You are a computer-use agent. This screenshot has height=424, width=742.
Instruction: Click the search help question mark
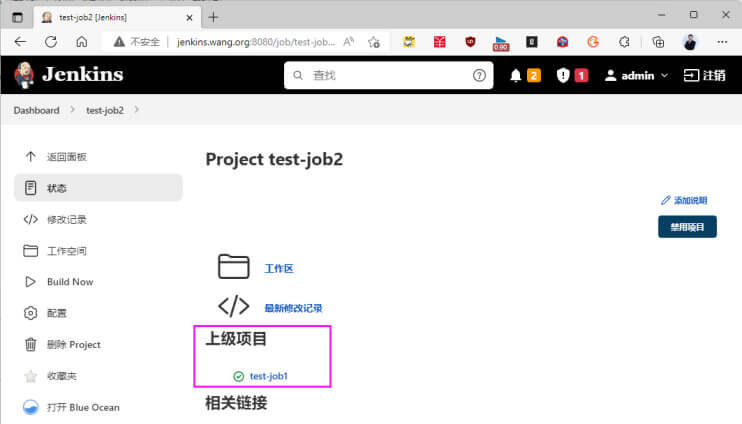tap(479, 75)
